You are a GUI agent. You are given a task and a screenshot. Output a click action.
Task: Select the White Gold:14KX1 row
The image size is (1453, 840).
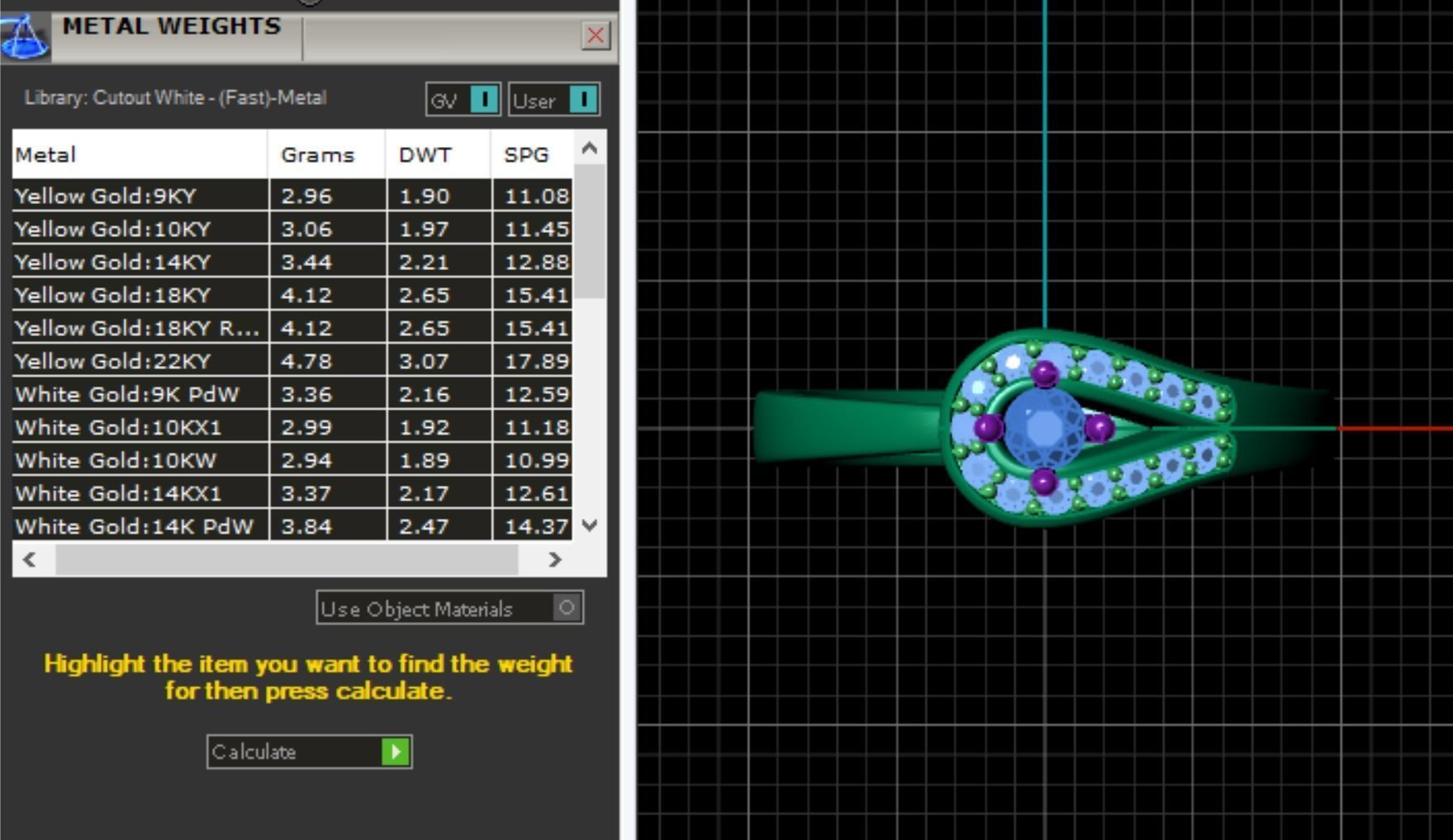click(x=292, y=493)
